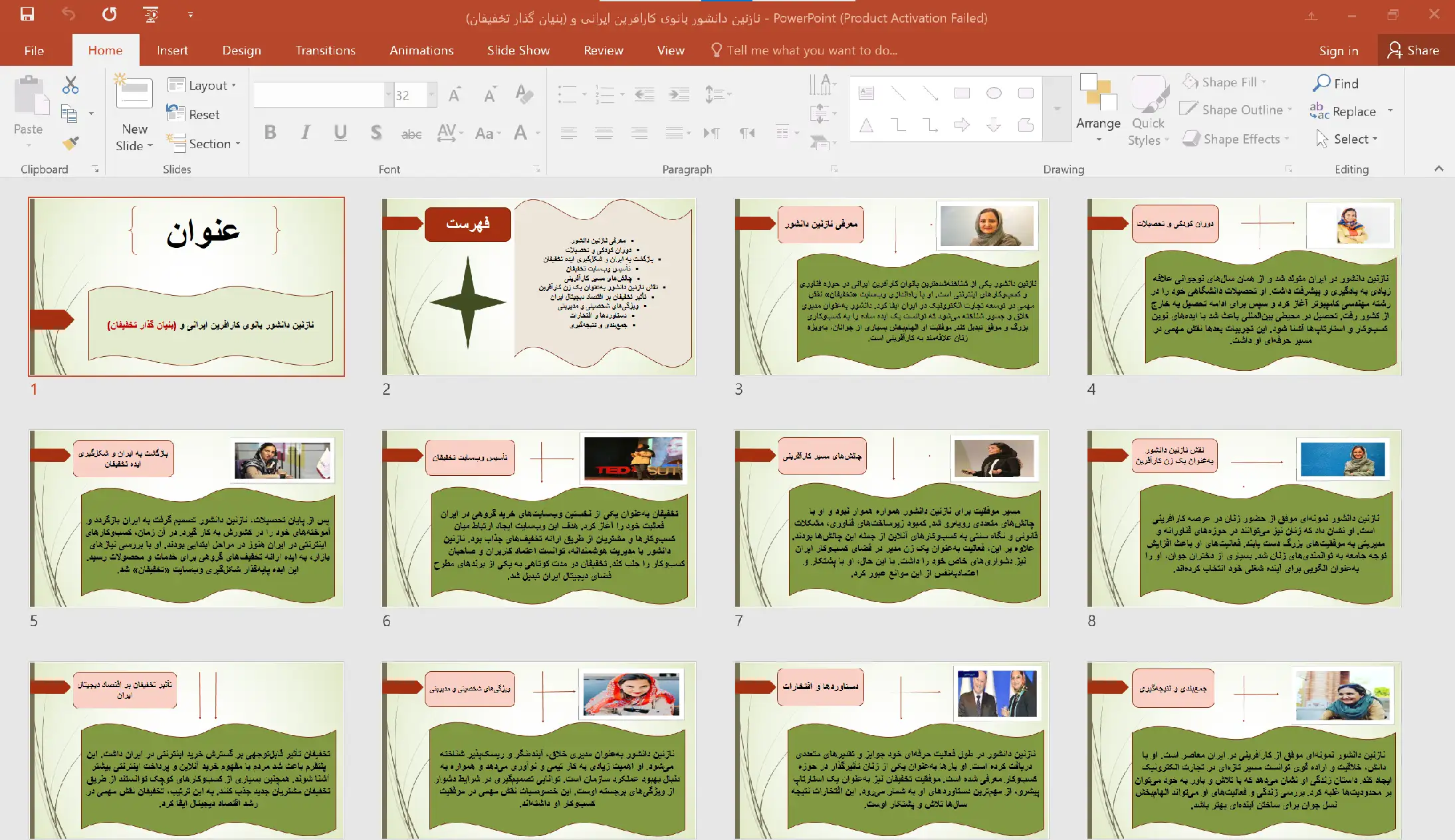Select the oval shape in the shapes gallery
Viewport: 1455px width, 840px height.
coord(994,93)
